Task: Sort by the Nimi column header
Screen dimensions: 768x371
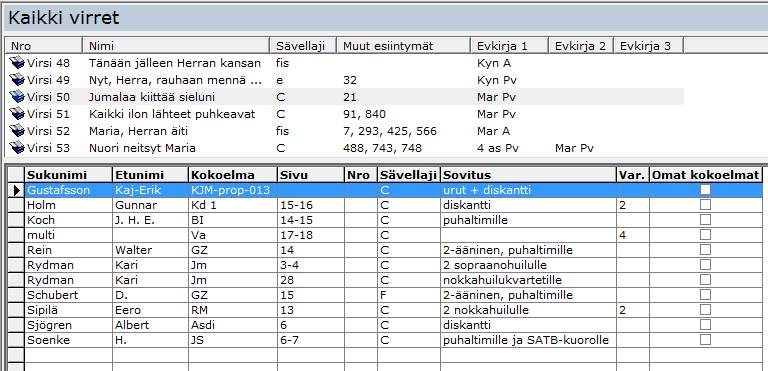Action: (176, 46)
